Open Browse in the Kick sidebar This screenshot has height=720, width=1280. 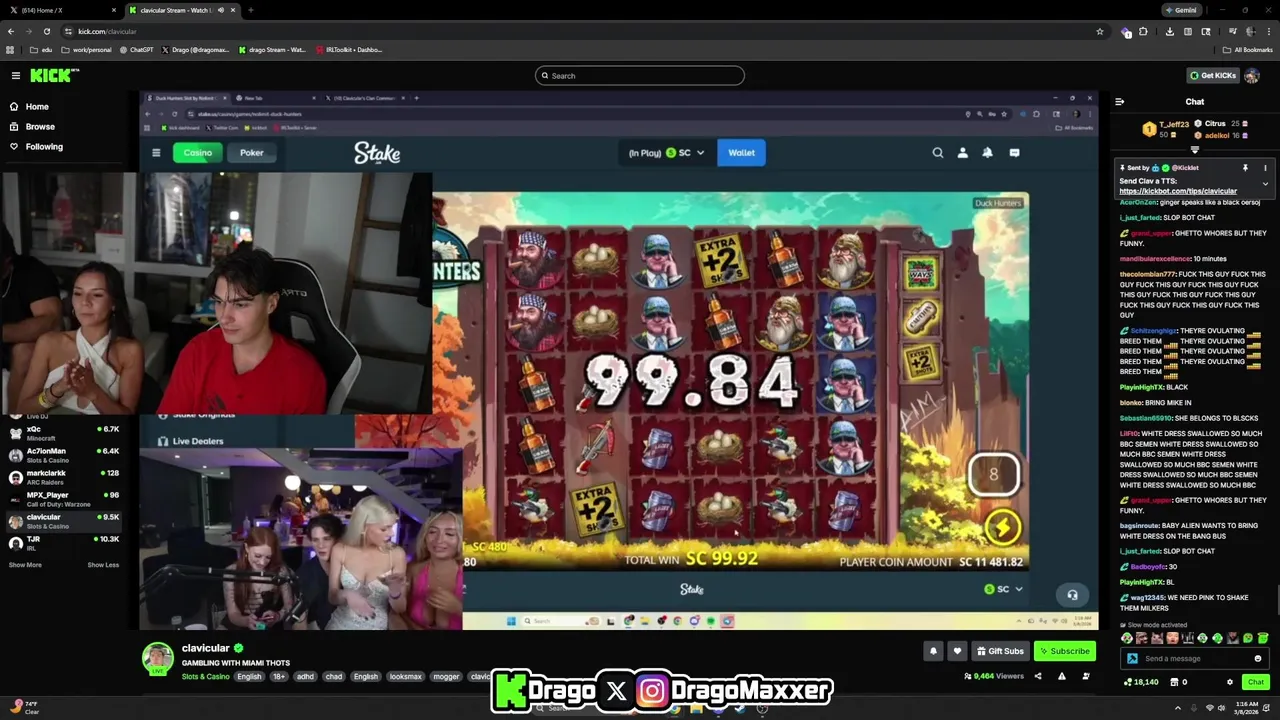pyautogui.click(x=40, y=127)
